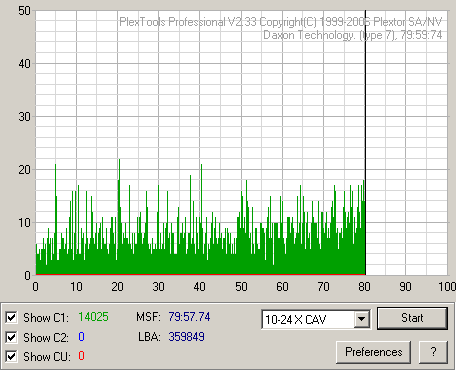Click the Daxon Technology disc info text
Screen dimensions: 456x371
pos(353,35)
